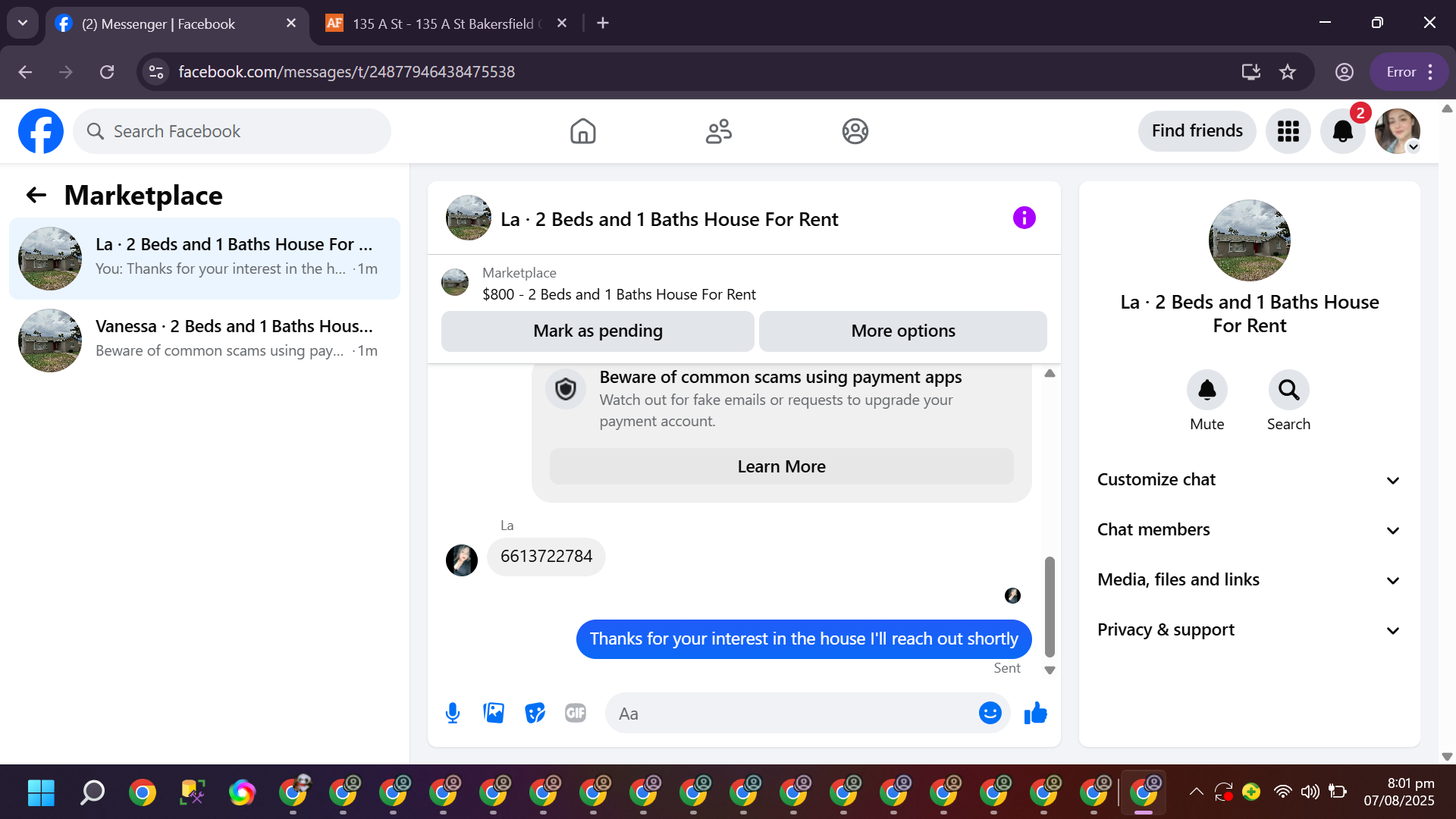The width and height of the screenshot is (1456, 819).
Task: Open the notifications bell with 2 alerts
Action: pos(1343,131)
